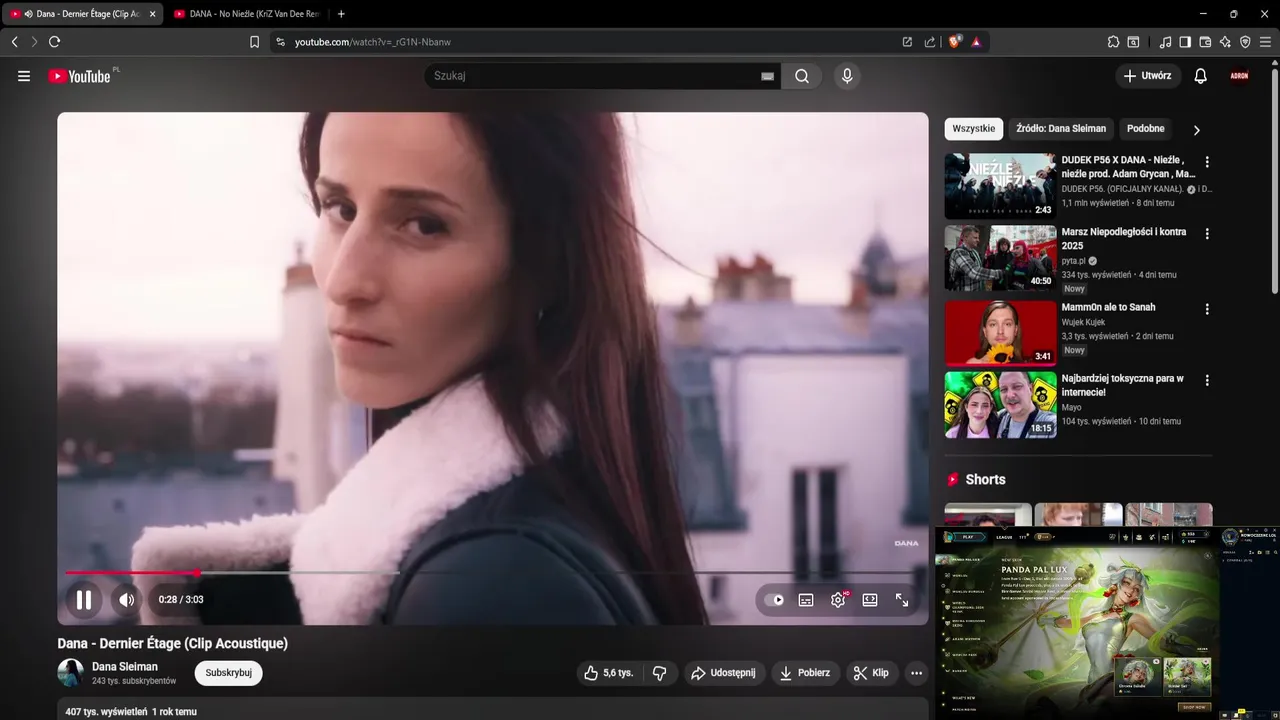Mute the video with the speaker icon
Image resolution: width=1280 pixels, height=720 pixels.
[126, 600]
